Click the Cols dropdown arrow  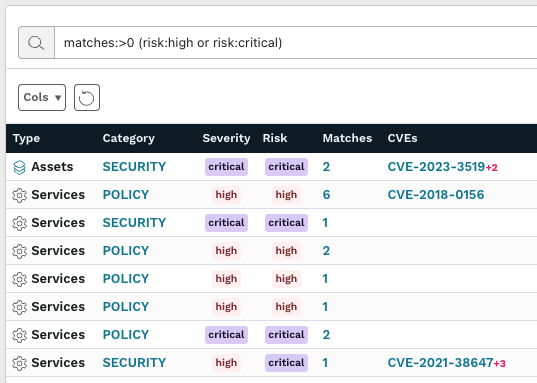click(58, 98)
